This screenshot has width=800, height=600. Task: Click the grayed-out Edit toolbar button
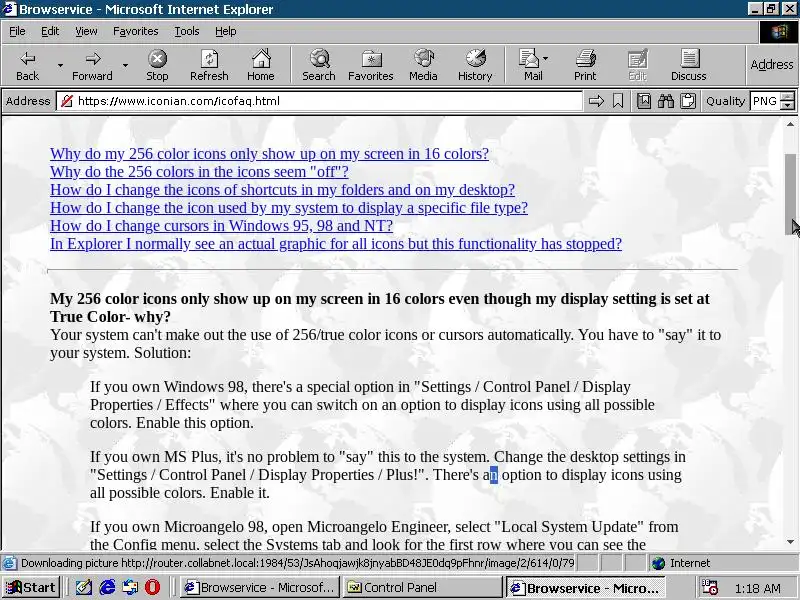pos(637,65)
